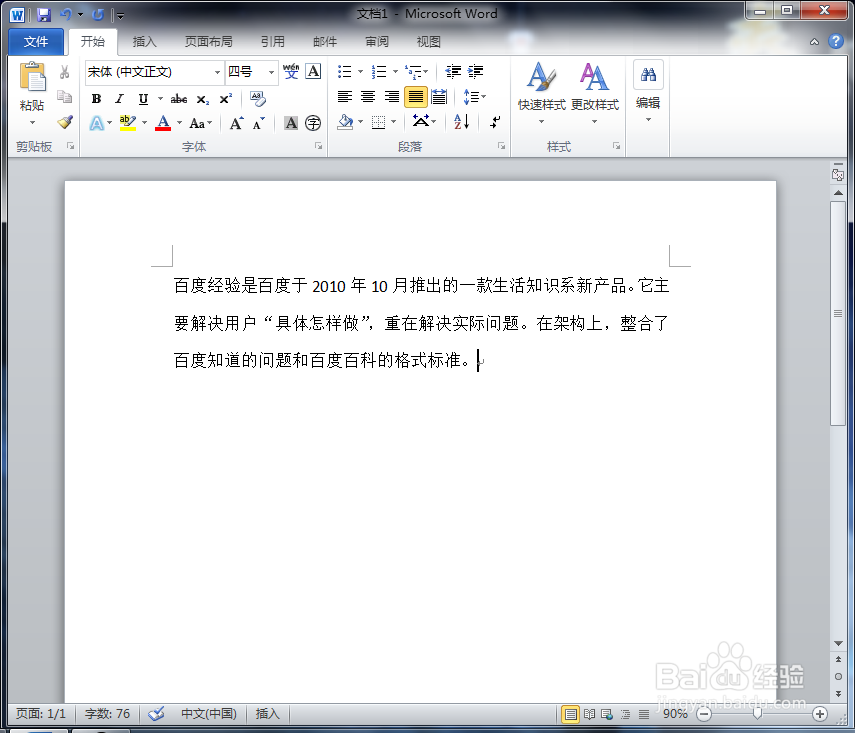Image resolution: width=855 pixels, height=733 pixels.
Task: Click the Redo icon
Action: pyautogui.click(x=98, y=15)
